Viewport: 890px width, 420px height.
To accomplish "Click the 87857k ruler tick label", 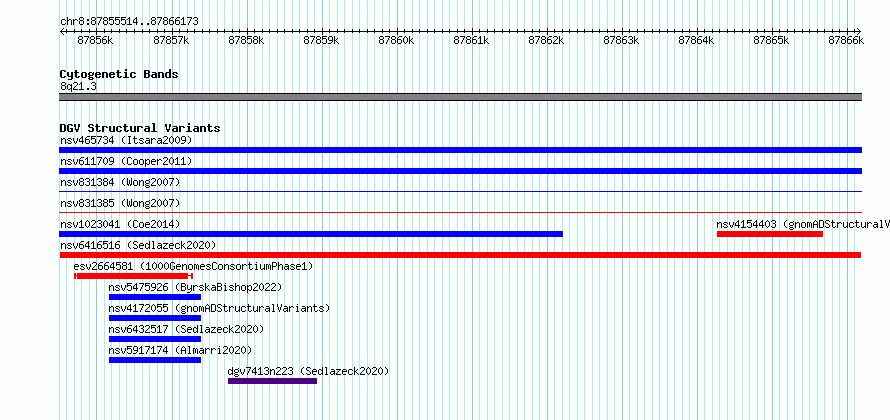I will (171, 40).
